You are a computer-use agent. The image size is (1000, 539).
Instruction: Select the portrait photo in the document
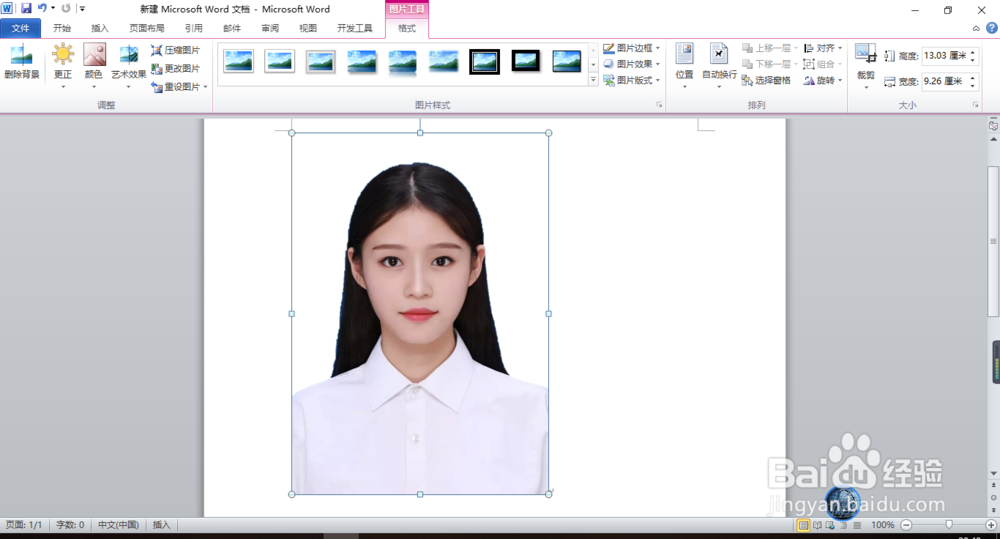point(420,314)
